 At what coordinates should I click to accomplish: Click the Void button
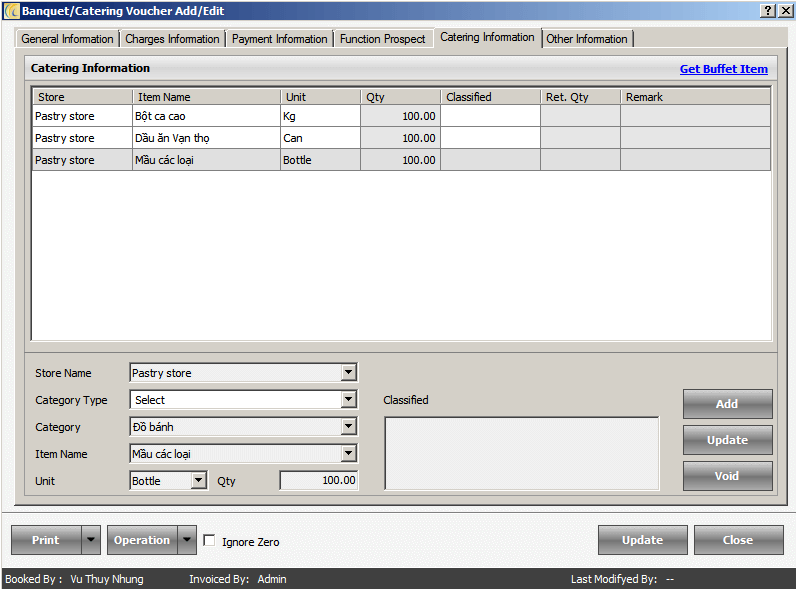(x=727, y=476)
